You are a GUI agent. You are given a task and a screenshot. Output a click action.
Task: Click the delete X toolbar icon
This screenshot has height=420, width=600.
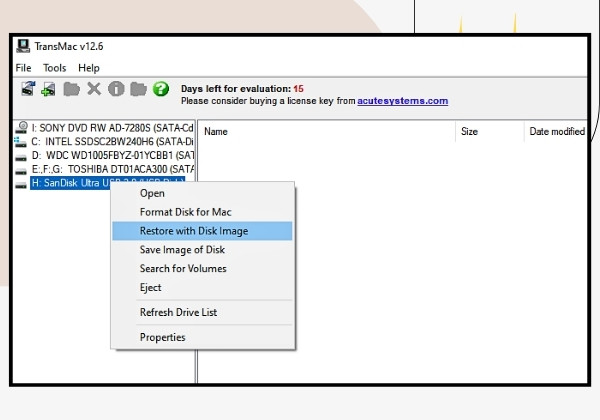click(94, 89)
